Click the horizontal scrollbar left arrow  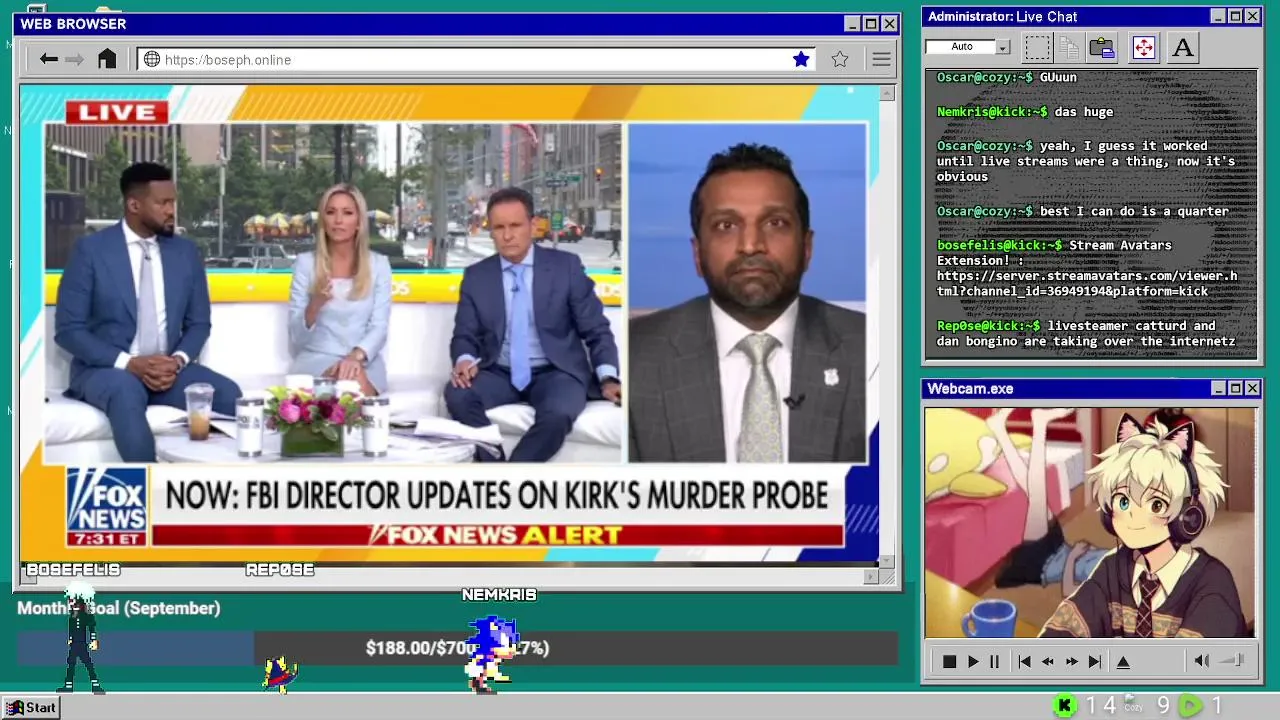[x=28, y=576]
